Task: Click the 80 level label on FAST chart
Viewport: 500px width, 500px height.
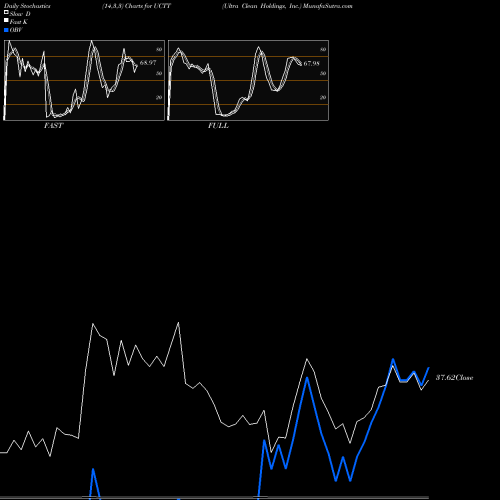Action: pyautogui.click(x=159, y=49)
